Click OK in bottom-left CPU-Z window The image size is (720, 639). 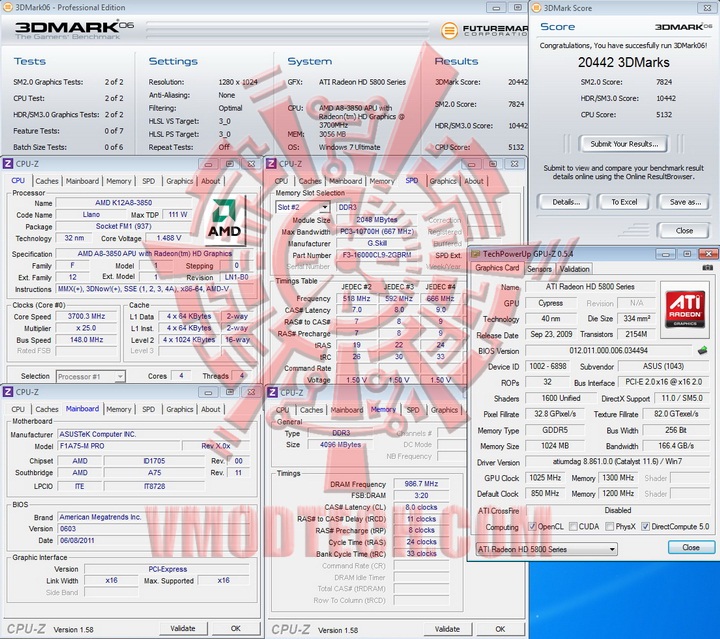tap(236, 628)
